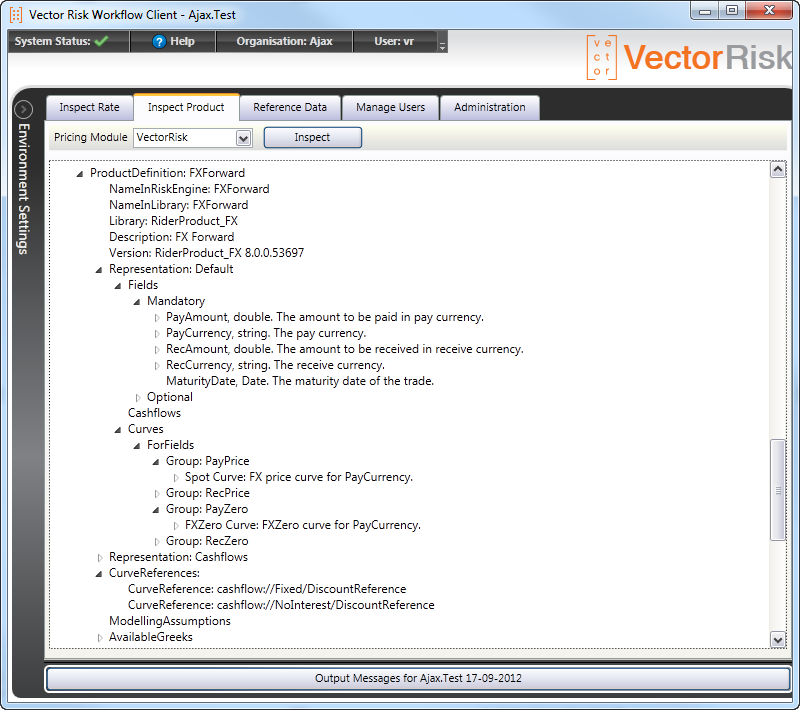The width and height of the screenshot is (800, 710).
Task: Collapse the Group: PayPrice node
Action: 156,462
